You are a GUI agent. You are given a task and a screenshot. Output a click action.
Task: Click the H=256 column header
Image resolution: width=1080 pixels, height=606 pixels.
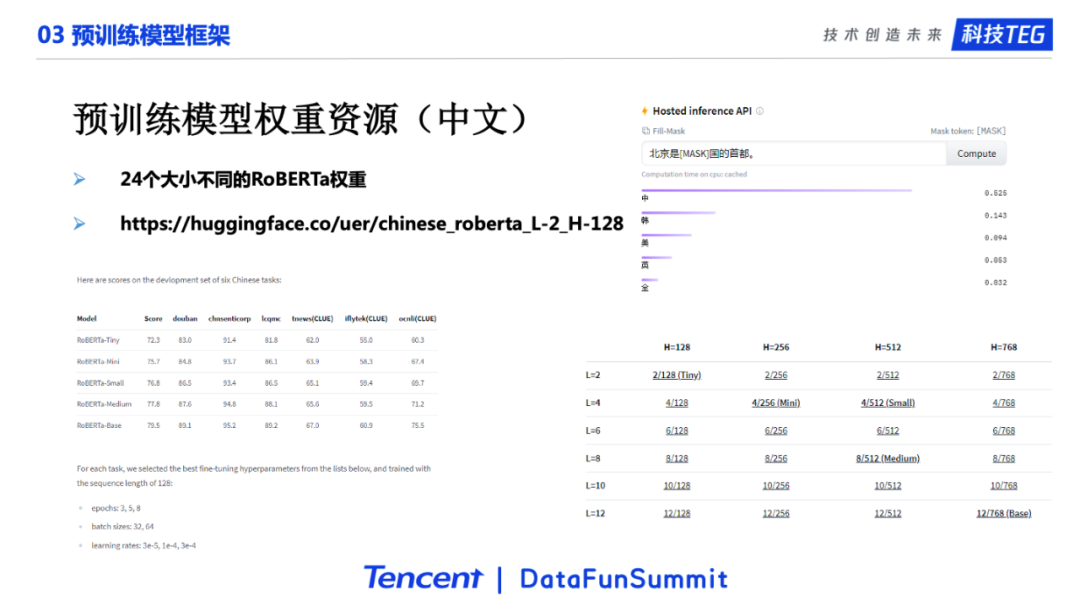(x=776, y=347)
